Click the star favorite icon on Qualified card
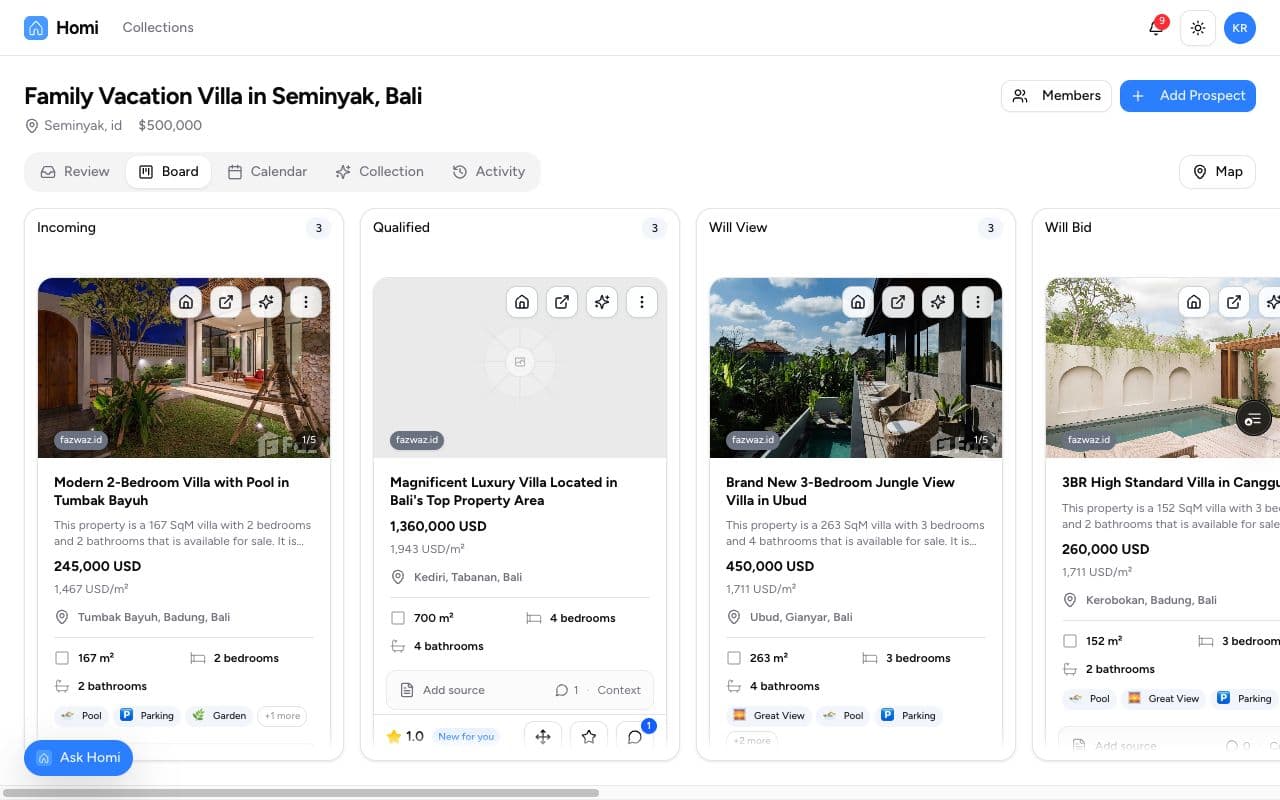Image resolution: width=1280 pixels, height=800 pixels. (589, 737)
